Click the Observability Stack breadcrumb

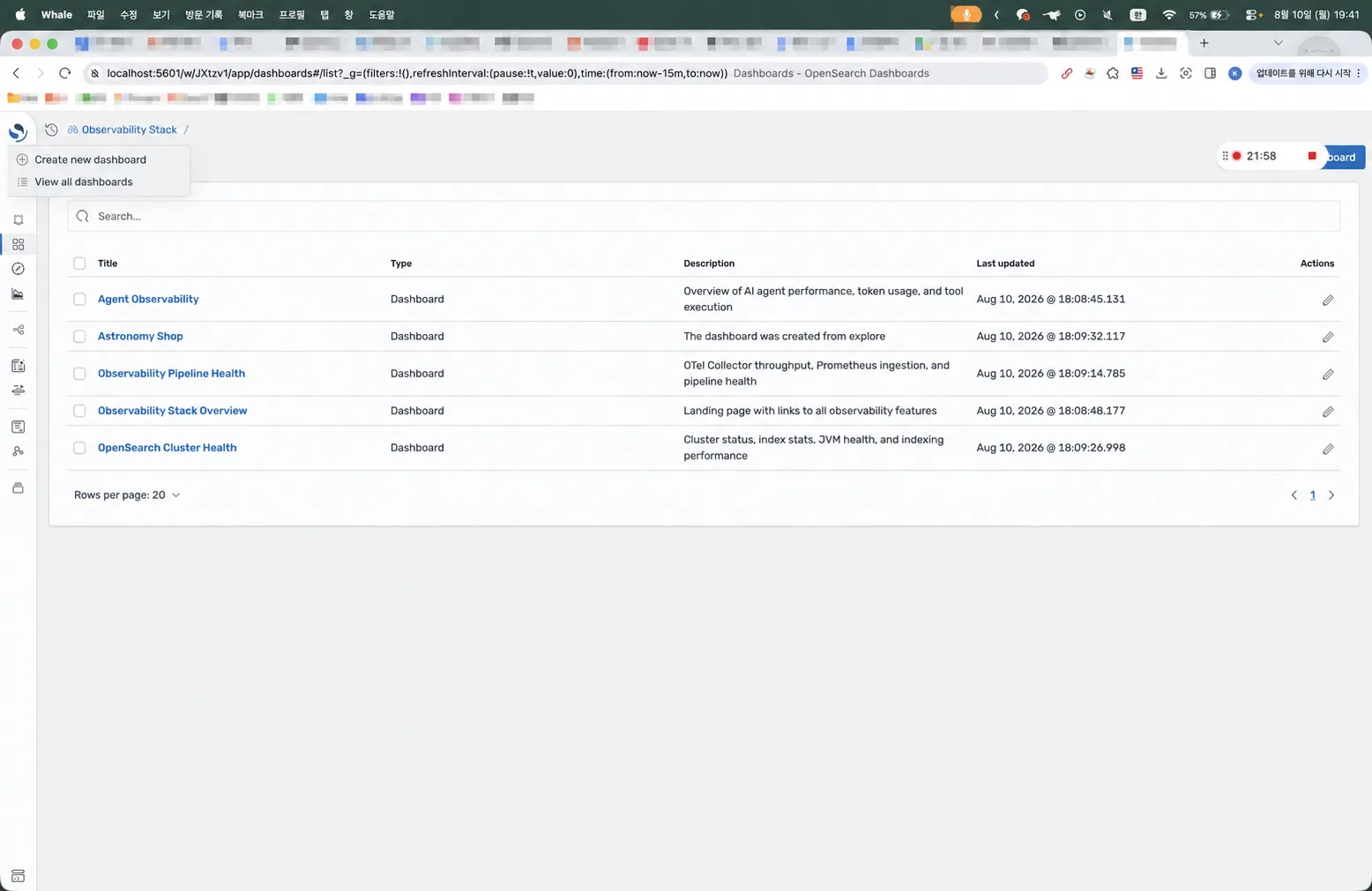pyautogui.click(x=129, y=130)
